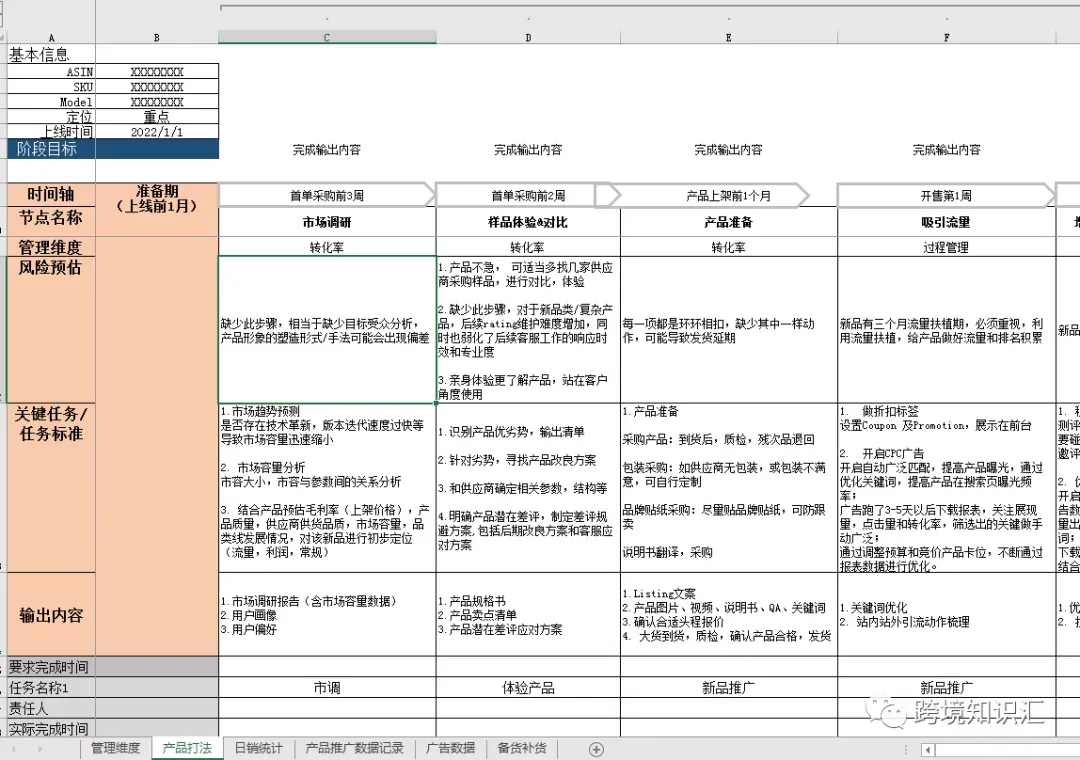Select the 上线时间 date cell 2022/1/1
The image size is (1080, 760).
[x=157, y=132]
